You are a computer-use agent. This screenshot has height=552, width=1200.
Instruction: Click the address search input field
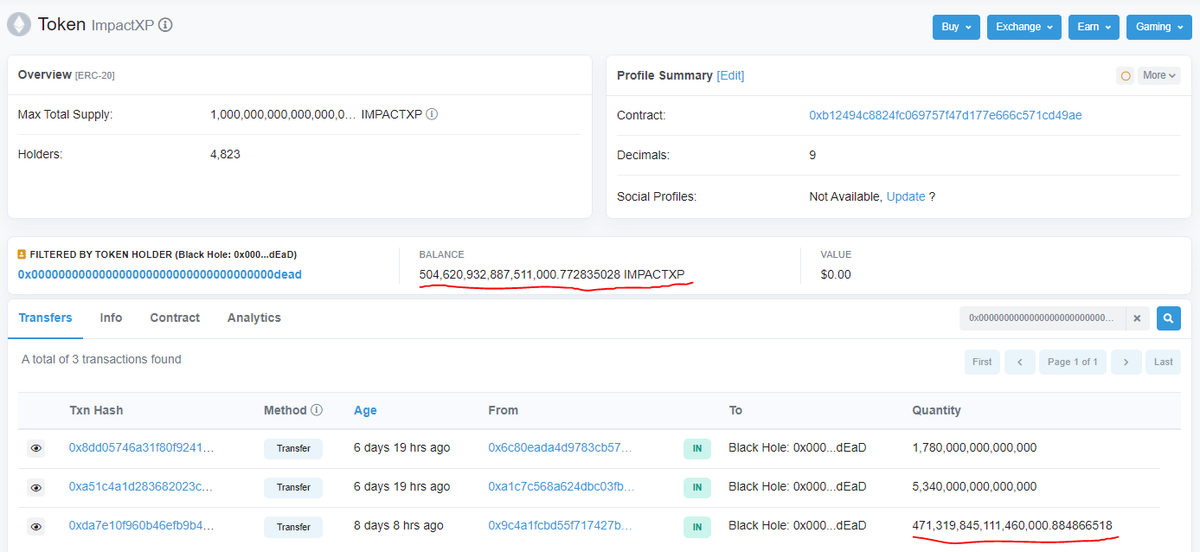(x=1042, y=318)
